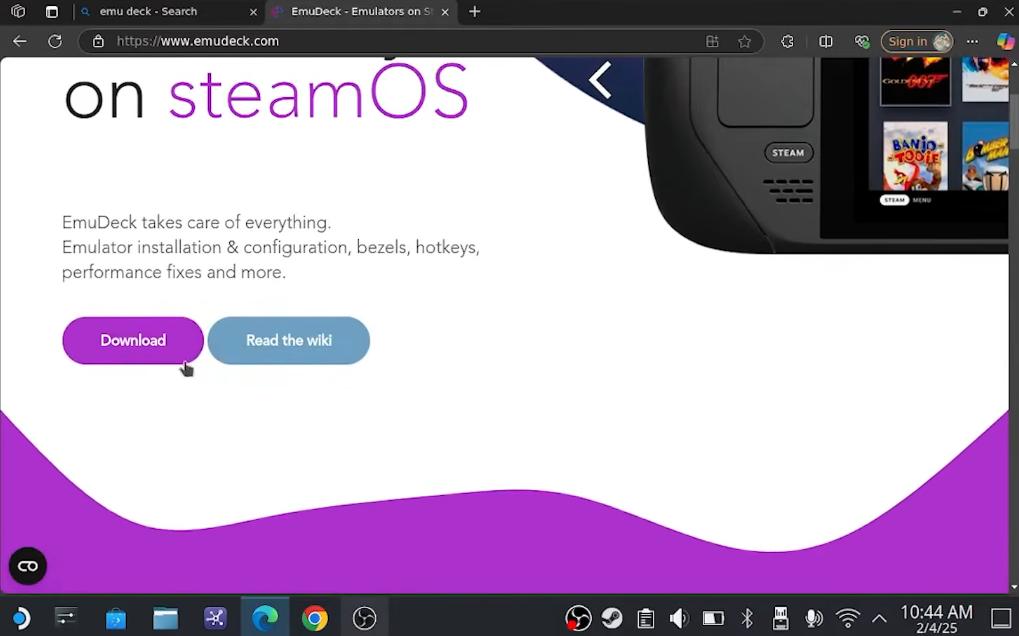The width and height of the screenshot is (1019, 636).
Task: Close the emu deck - Search tab
Action: [x=253, y=12]
